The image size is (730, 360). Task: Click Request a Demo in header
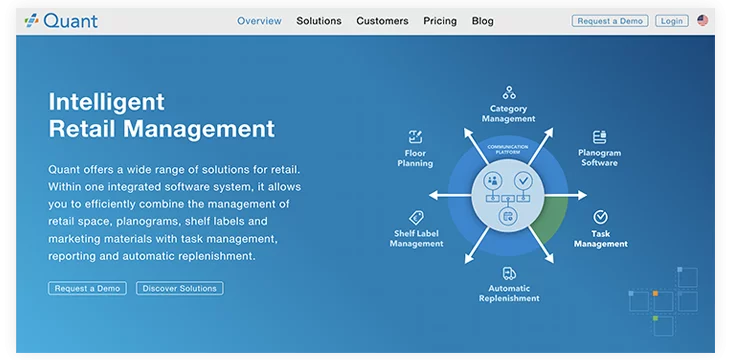(610, 21)
